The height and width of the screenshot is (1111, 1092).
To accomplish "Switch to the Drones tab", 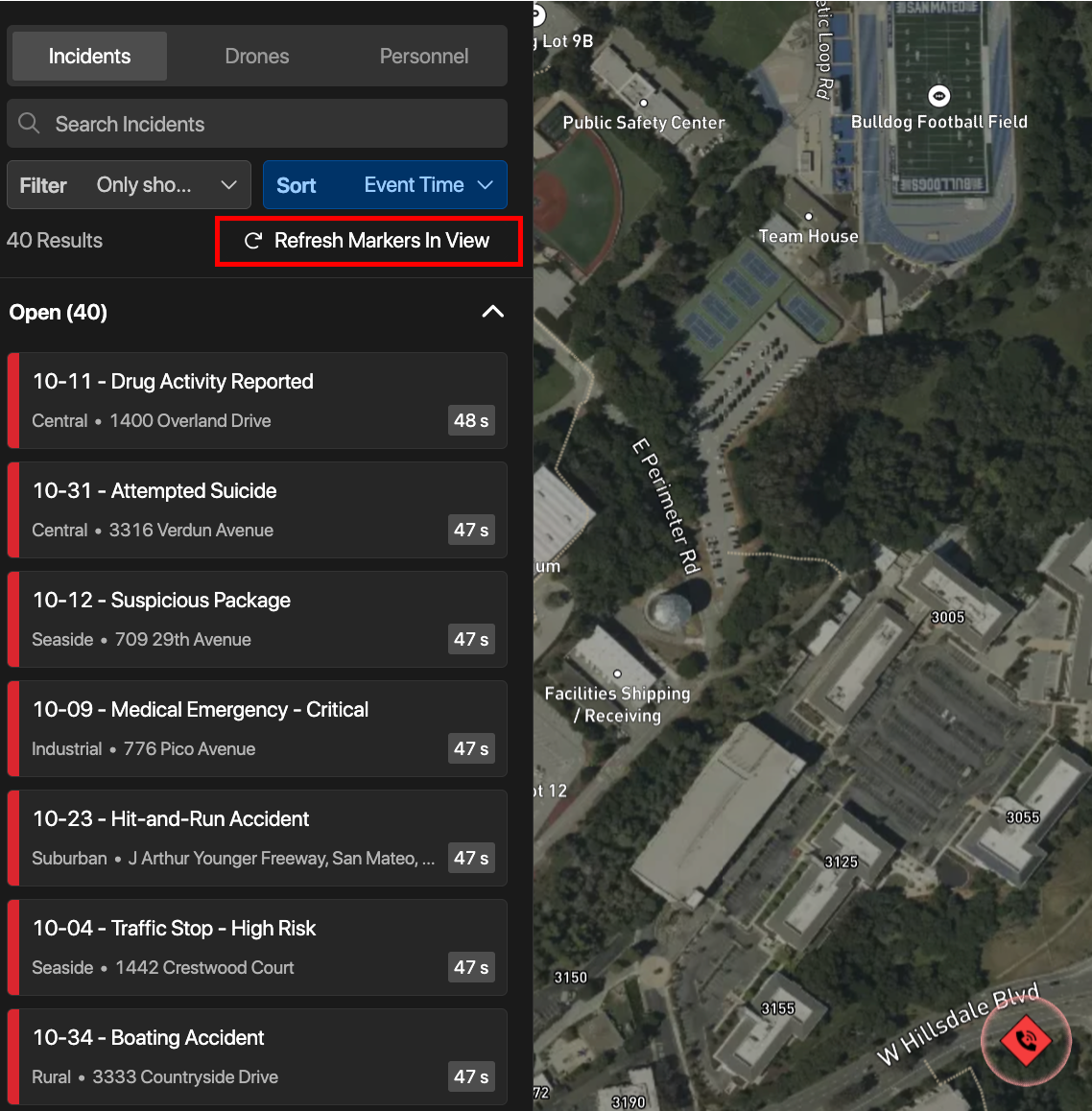I will coord(256,57).
